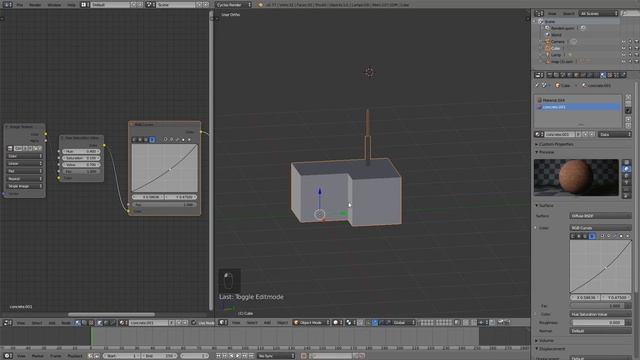This screenshot has width=640, height=360.
Task: Click the Camera object icon in outliner
Action: 547,42
